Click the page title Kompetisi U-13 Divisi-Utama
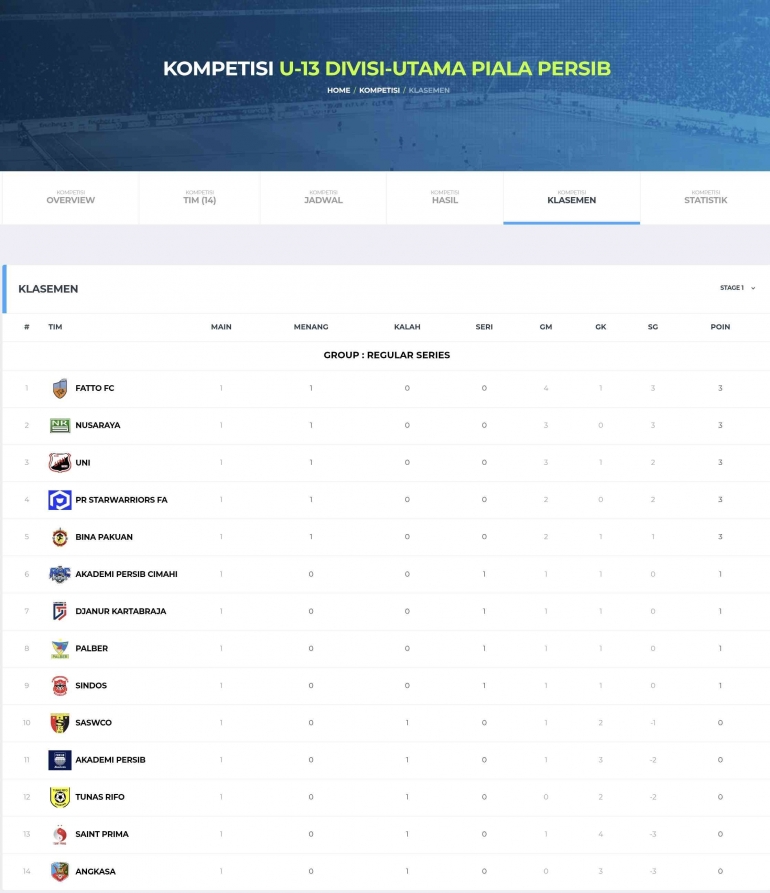Viewport: 770px width, 893px height. click(x=387, y=68)
